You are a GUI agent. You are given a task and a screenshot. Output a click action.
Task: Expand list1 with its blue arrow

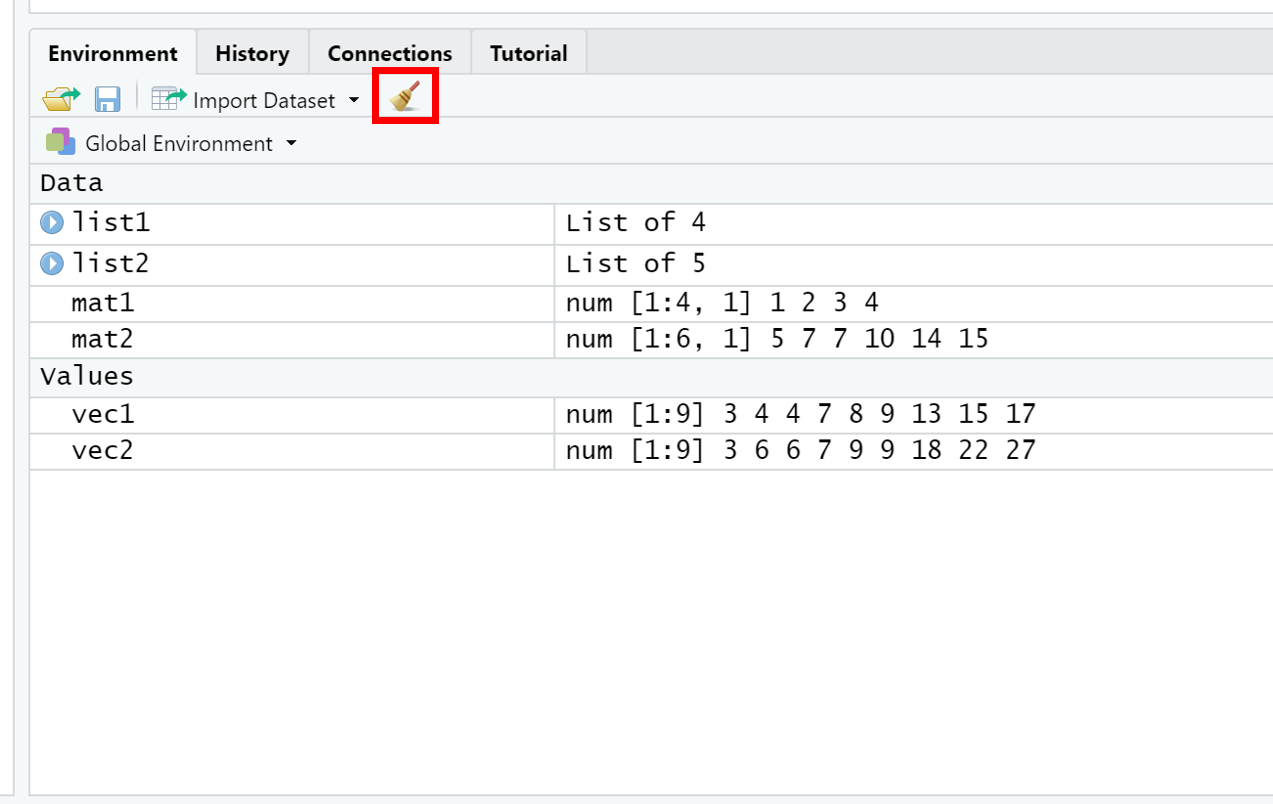pos(51,222)
